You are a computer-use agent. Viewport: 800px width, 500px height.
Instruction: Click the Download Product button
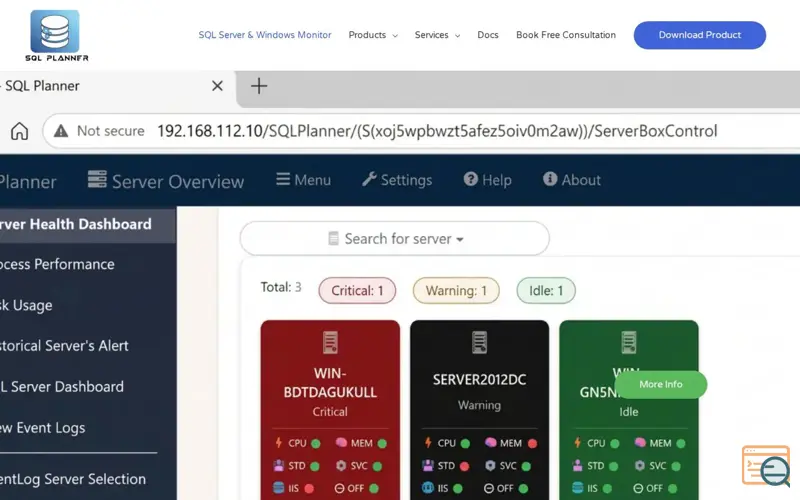pos(699,35)
